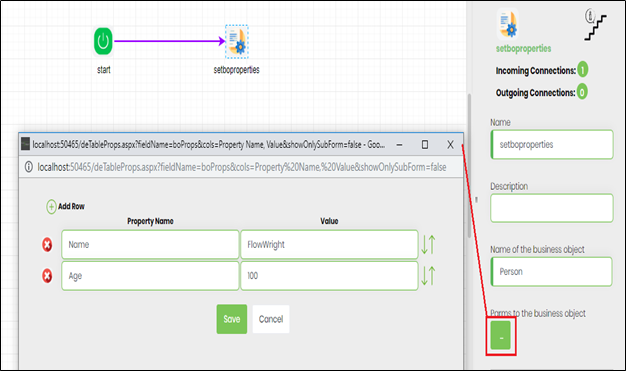Reorder the Age row with arrows

coord(428,276)
